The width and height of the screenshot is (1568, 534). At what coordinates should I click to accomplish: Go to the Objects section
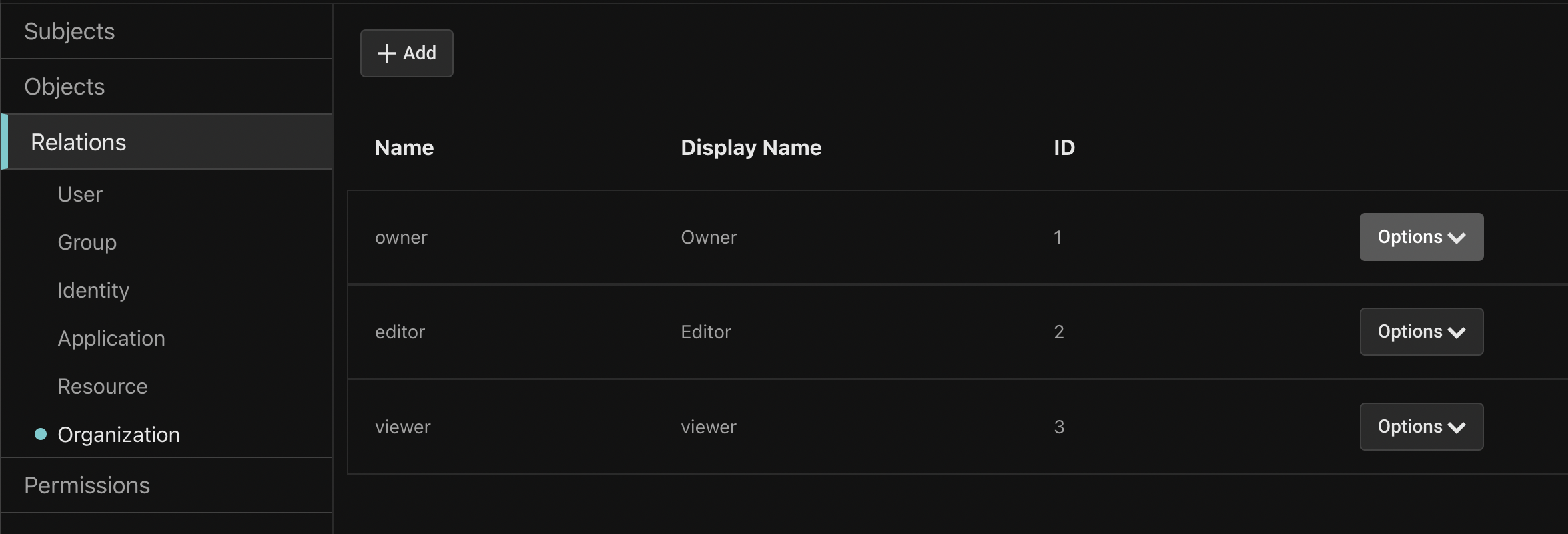(x=65, y=87)
